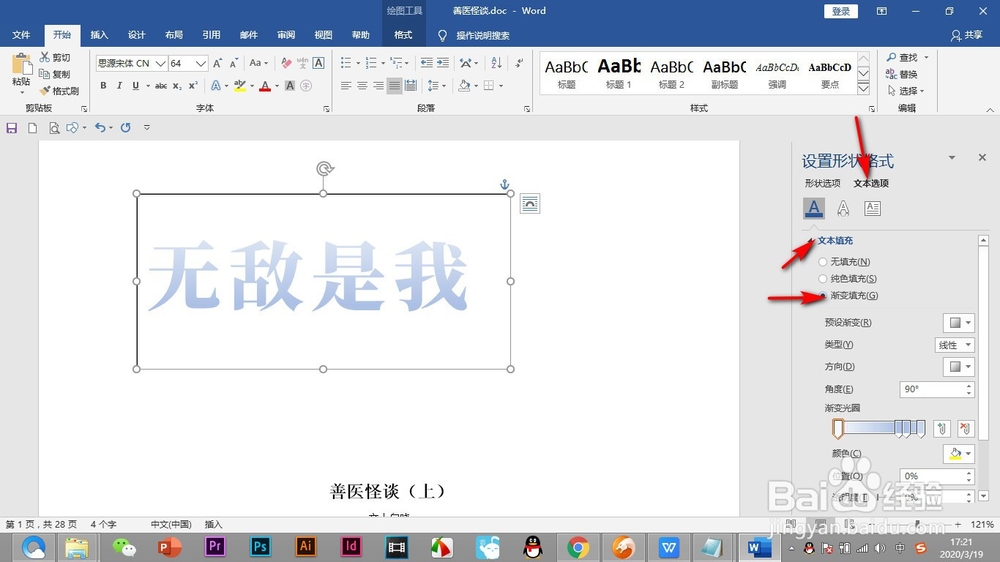The height and width of the screenshot is (562, 1000).
Task: Click the Underline button
Action: (135, 85)
